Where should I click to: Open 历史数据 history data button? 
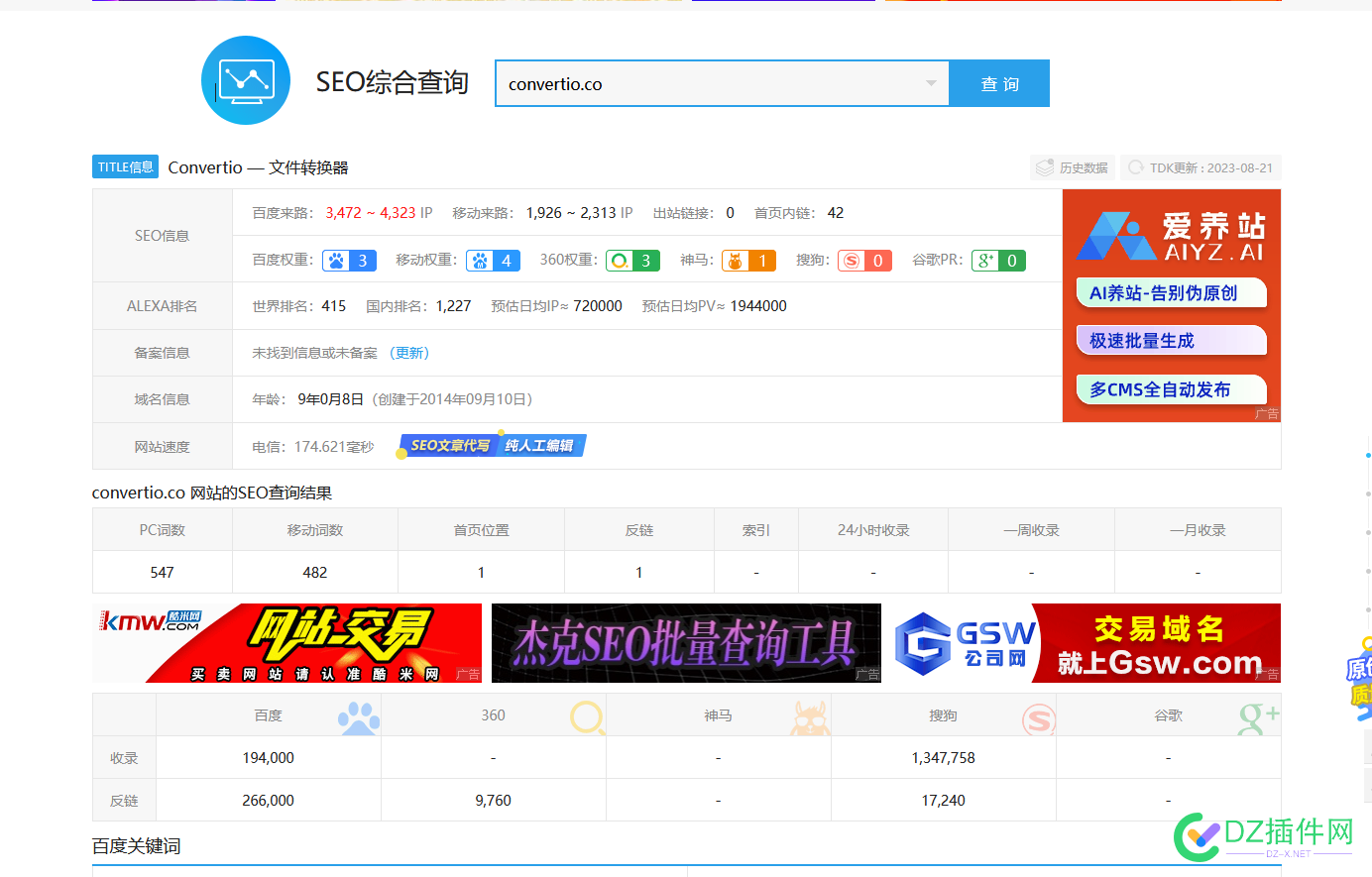point(1073,167)
